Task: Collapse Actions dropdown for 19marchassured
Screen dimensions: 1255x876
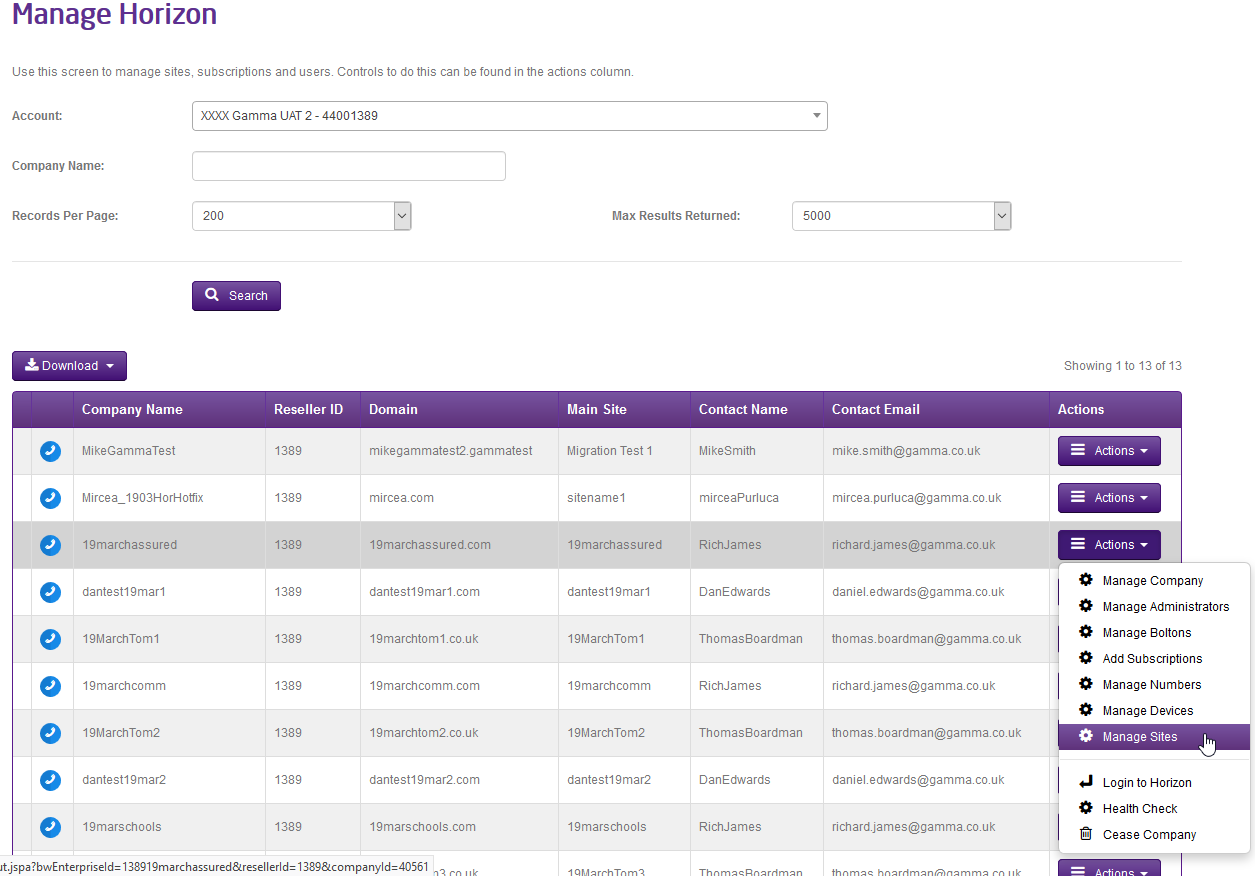Action: [1109, 545]
